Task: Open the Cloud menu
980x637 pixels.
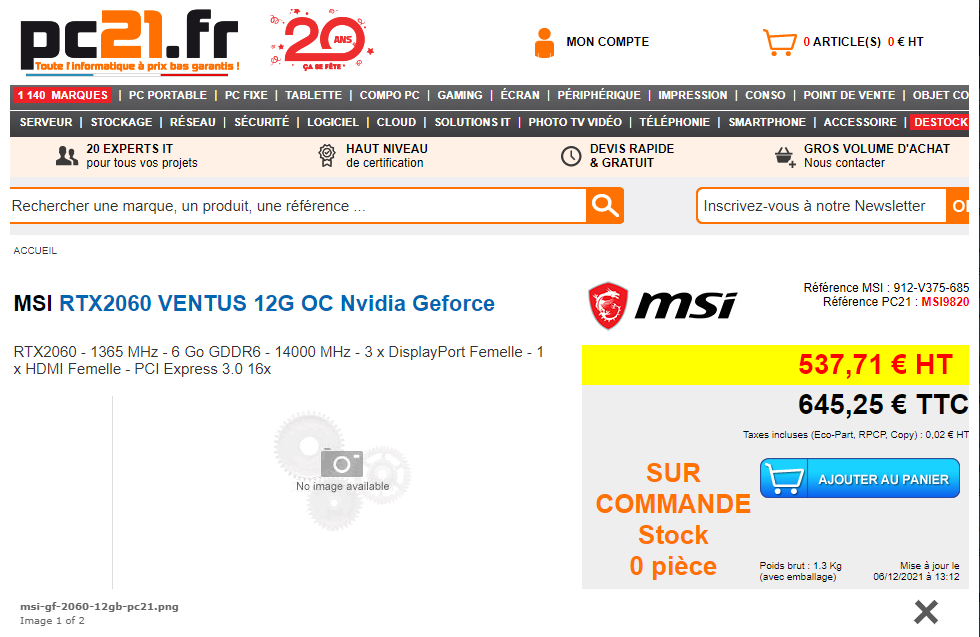Action: 396,122
